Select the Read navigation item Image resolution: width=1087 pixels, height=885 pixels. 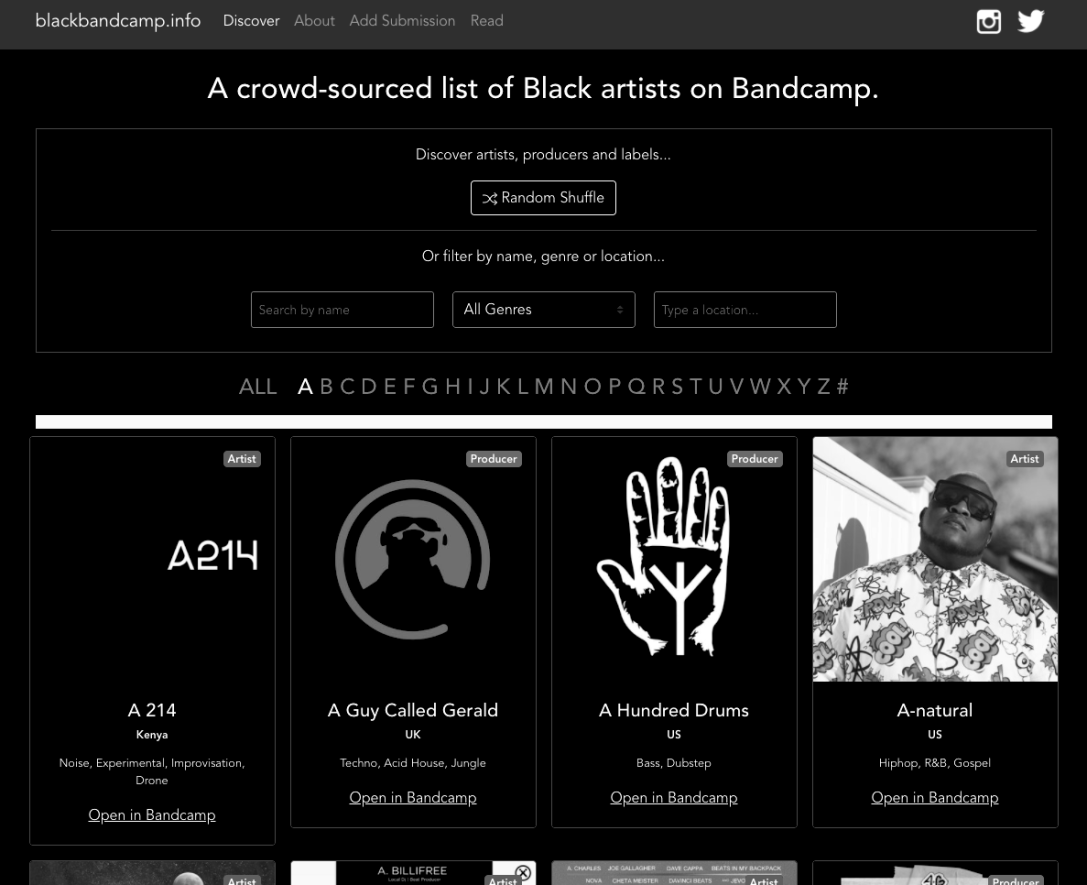[487, 21]
